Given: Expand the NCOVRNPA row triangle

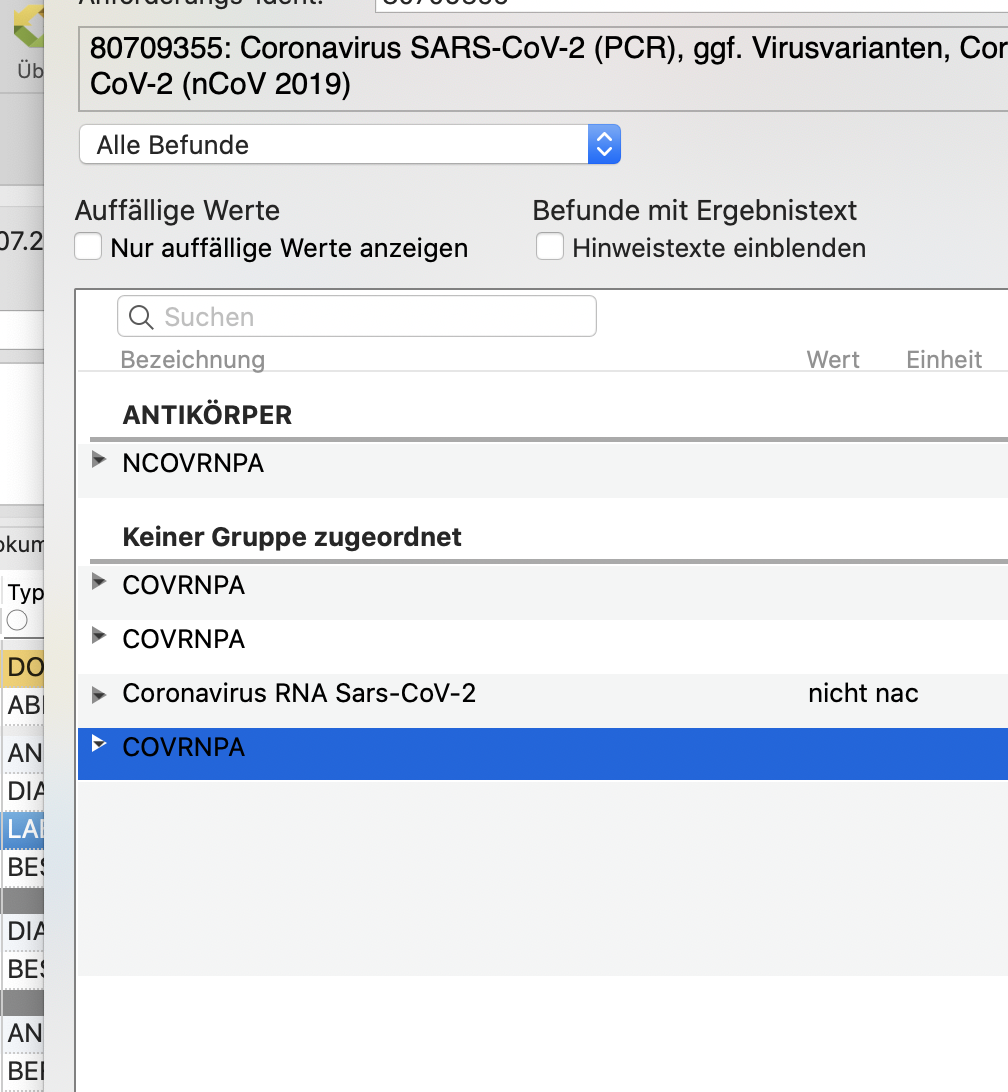Looking at the screenshot, I should 99,460.
